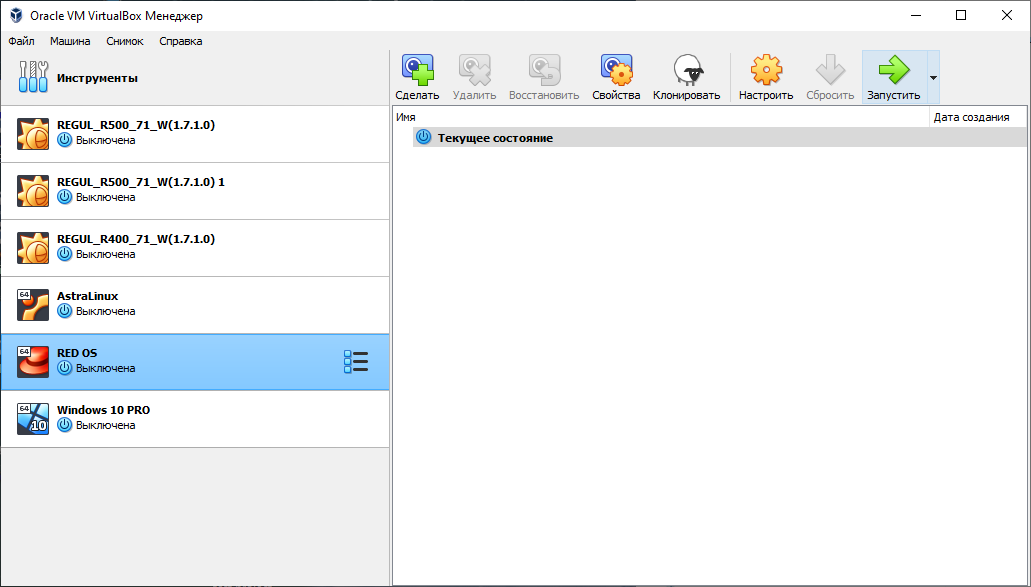The height and width of the screenshot is (587, 1031).
Task: Click the Сделать snapshot icon
Action: point(417,70)
